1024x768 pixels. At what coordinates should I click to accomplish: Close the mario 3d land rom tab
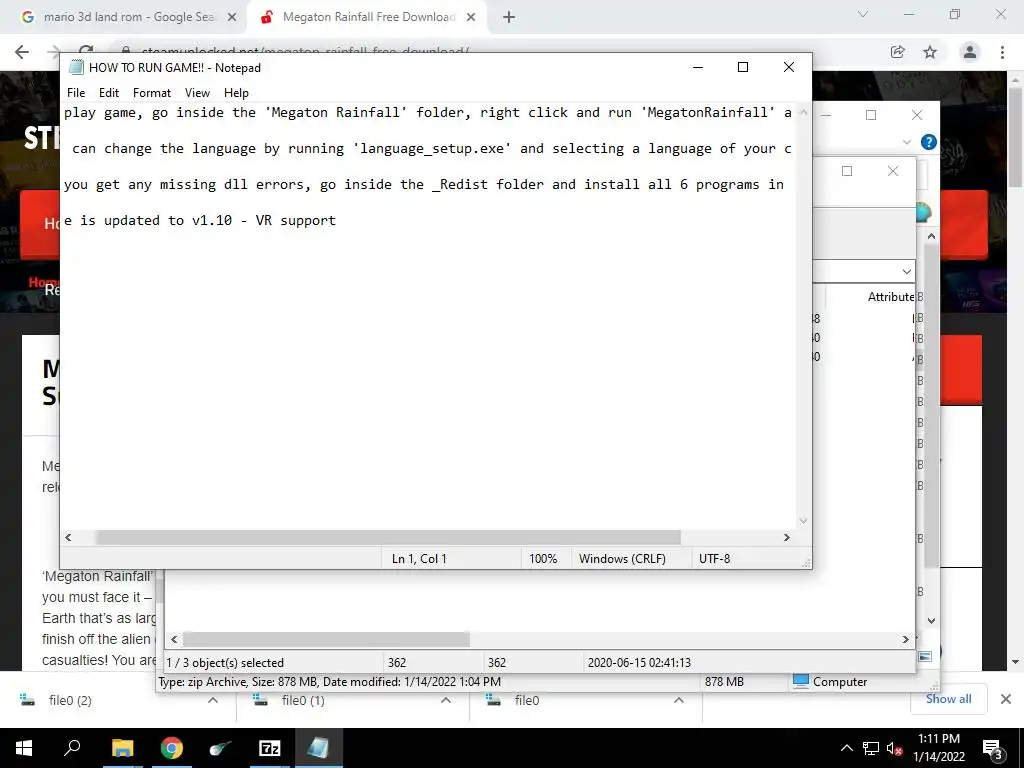[x=232, y=18]
